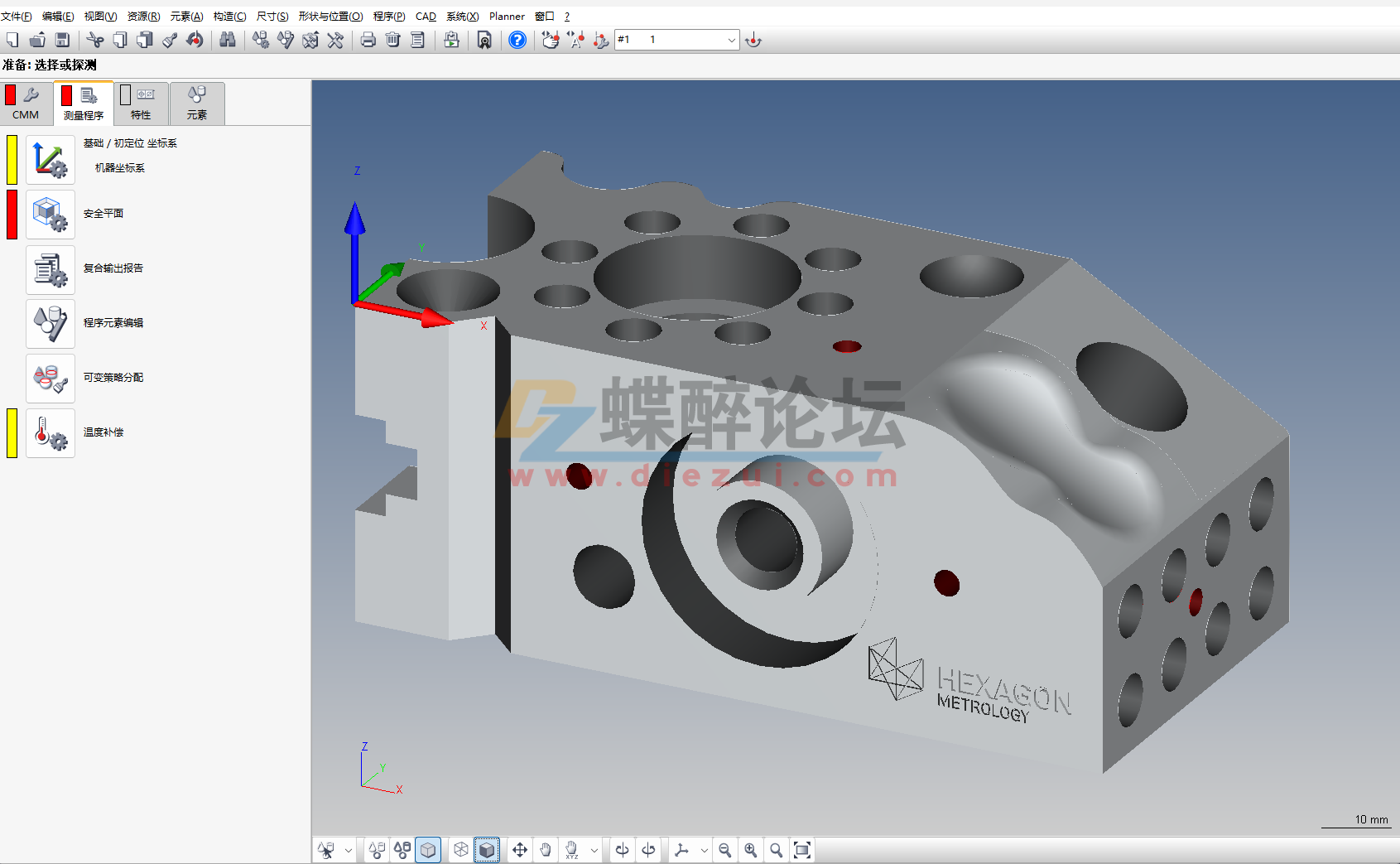Click the zoom-to-fit icon in view toolbar
This screenshot has height=864, width=1400.
click(801, 850)
